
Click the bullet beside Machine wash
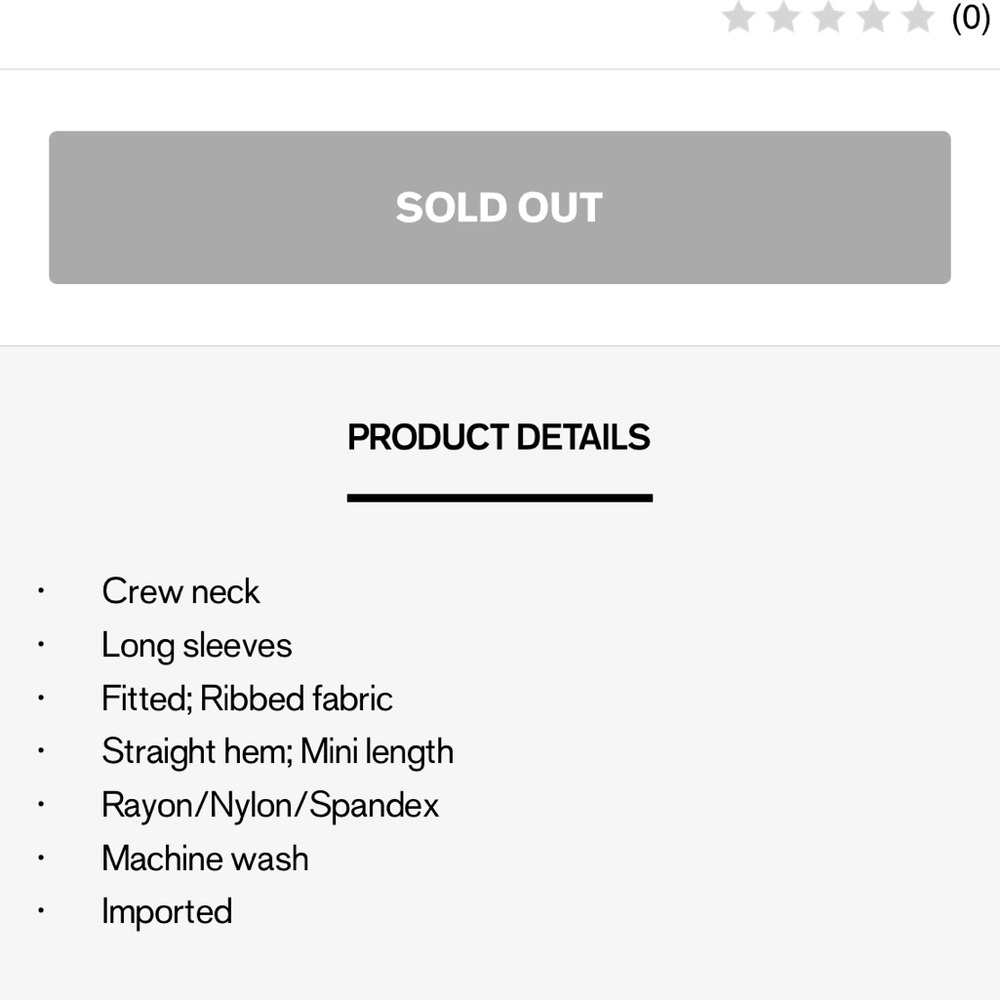click(x=41, y=858)
